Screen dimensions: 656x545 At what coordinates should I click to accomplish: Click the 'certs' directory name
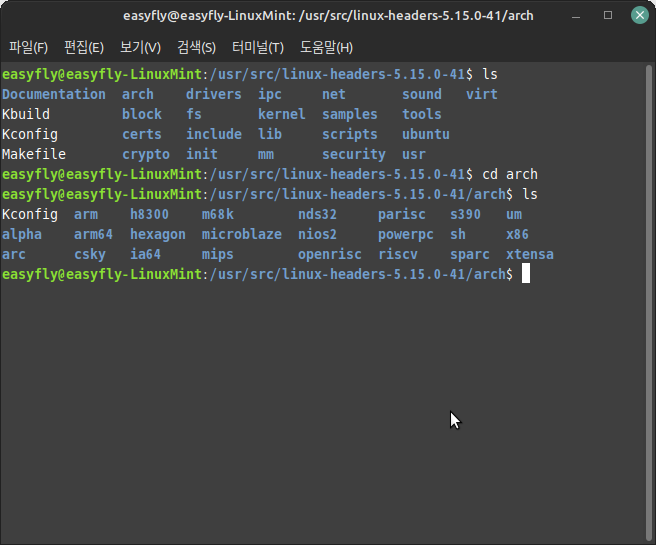pyautogui.click(x=142, y=134)
